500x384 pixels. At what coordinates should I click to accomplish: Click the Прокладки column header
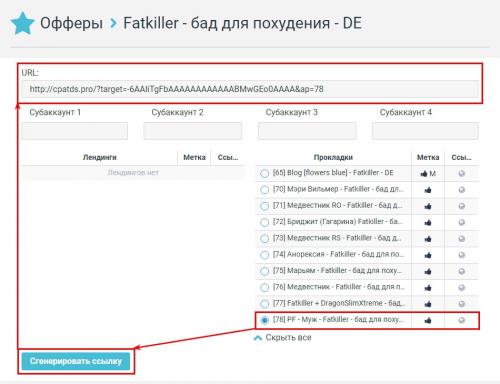333,157
